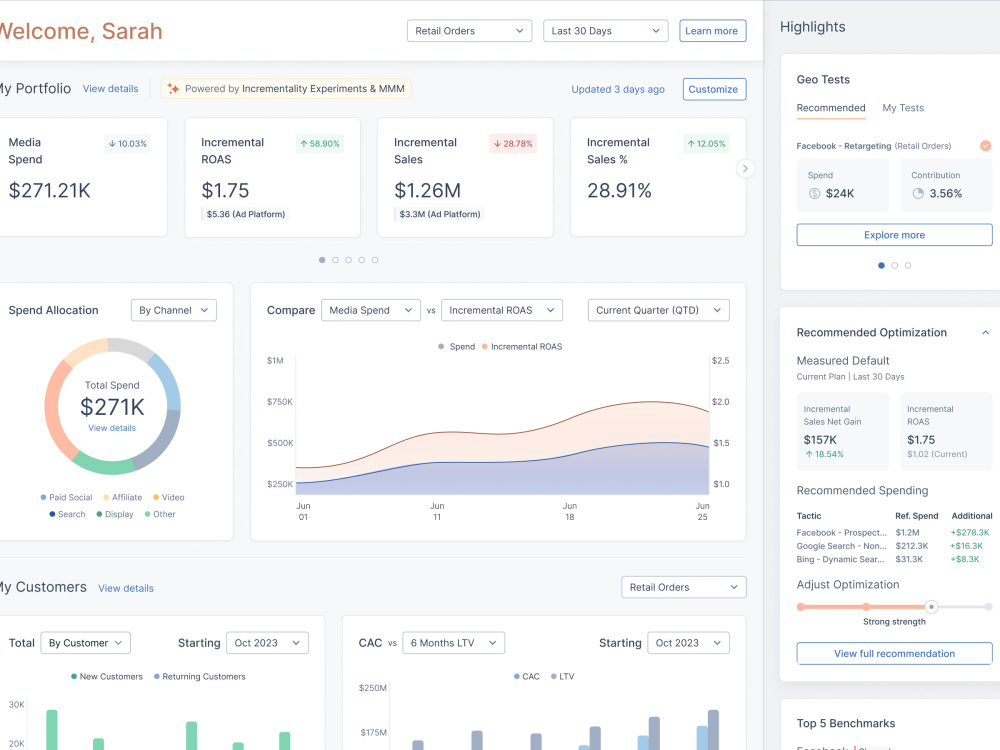The image size is (1000, 750).
Task: Select the fourth portfolio carousel dot
Action: click(x=362, y=260)
